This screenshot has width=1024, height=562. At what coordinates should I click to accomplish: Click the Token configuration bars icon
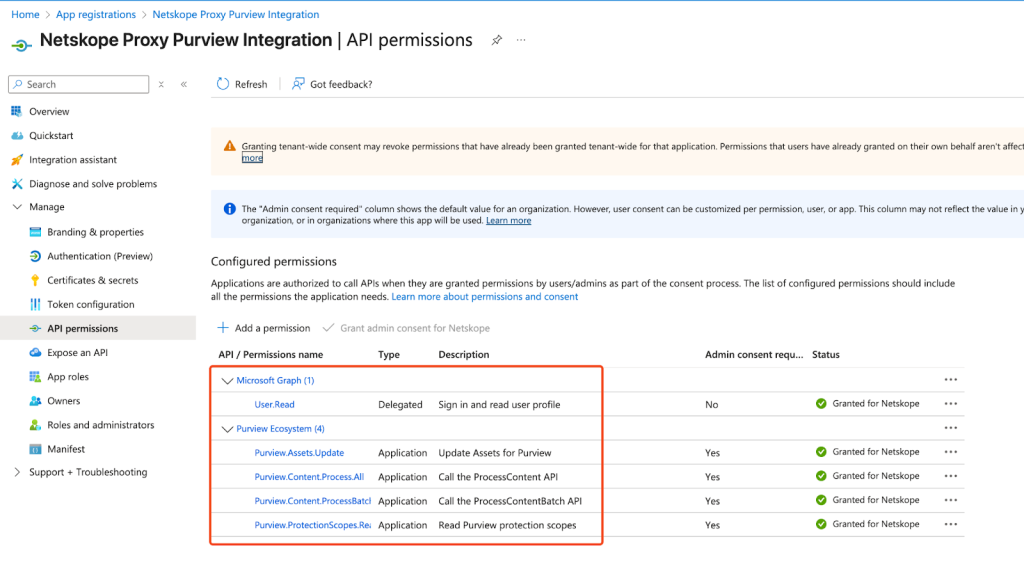tap(35, 305)
